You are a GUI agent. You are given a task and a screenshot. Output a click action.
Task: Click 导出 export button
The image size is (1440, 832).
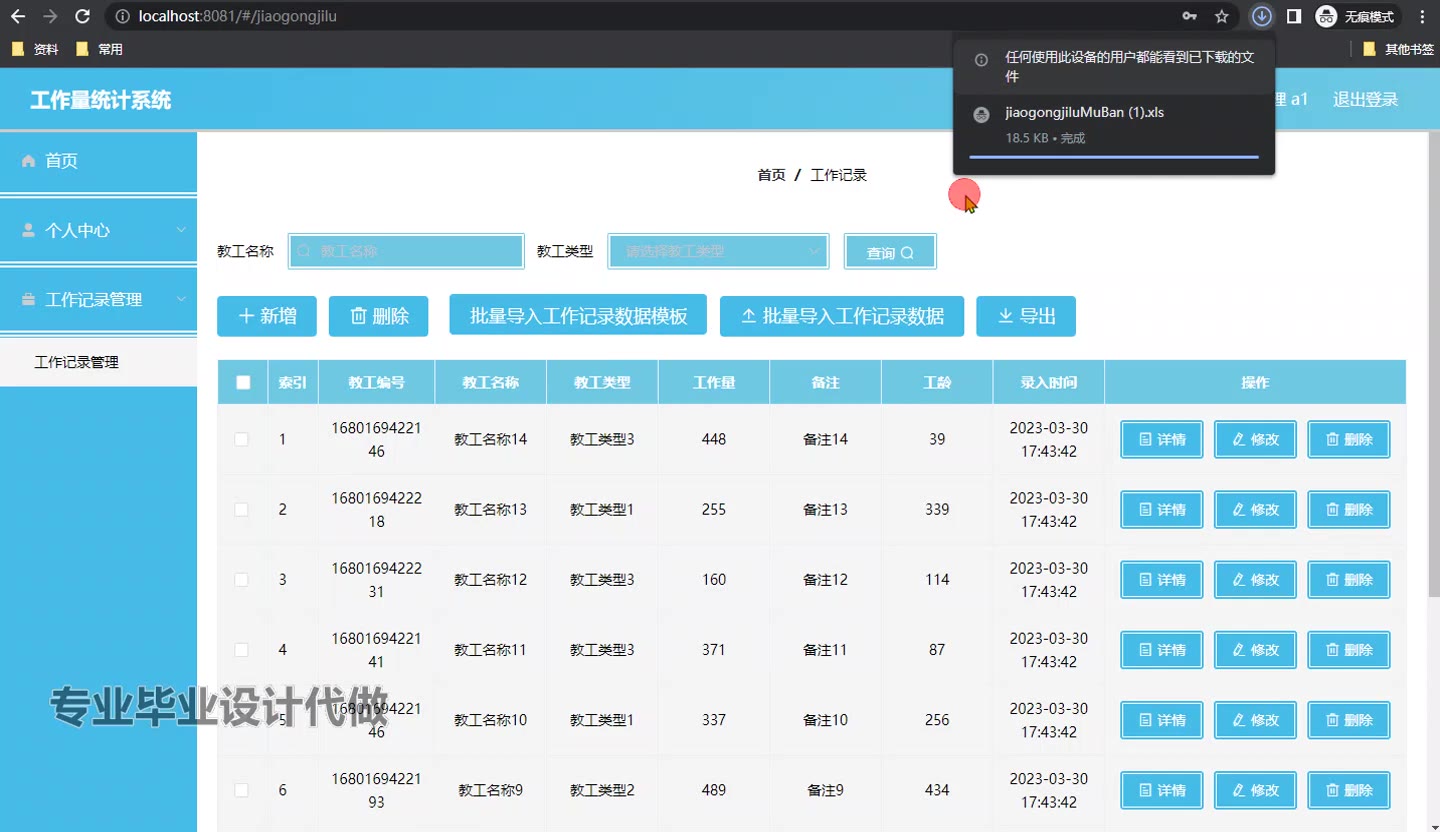point(1026,316)
